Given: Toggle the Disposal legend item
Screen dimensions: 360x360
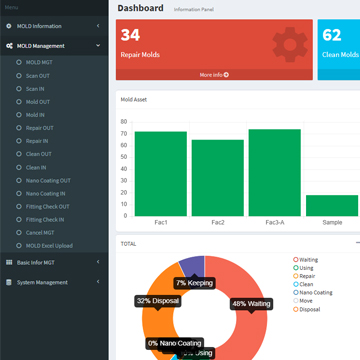Looking at the screenshot, I should pyautogui.click(x=306, y=309).
